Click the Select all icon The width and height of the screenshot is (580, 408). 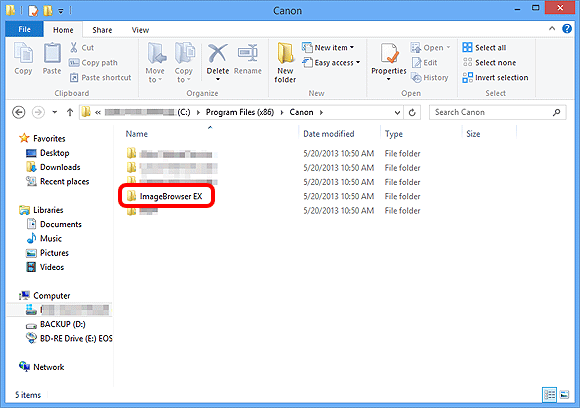pos(467,47)
